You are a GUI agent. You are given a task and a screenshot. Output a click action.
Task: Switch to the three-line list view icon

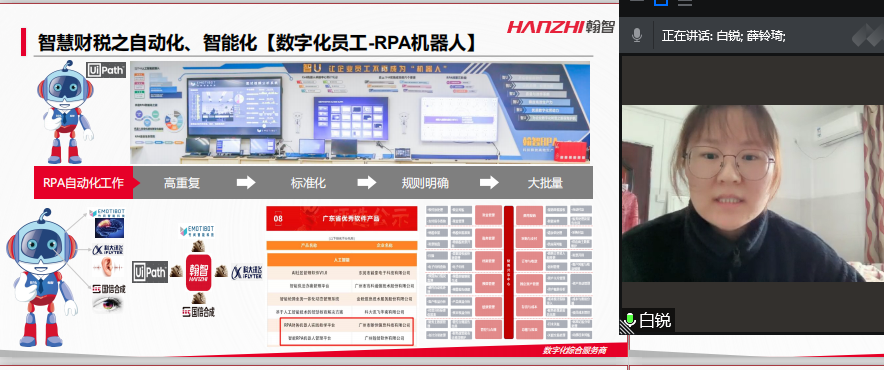(684, 2)
